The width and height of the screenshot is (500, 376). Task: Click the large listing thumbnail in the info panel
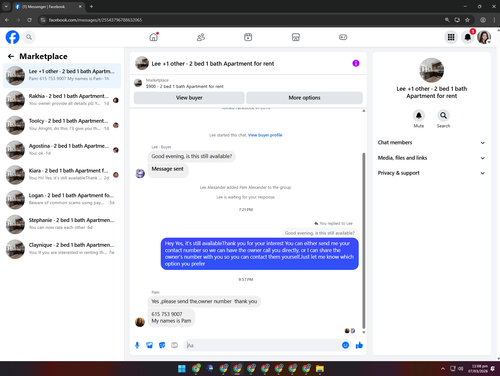point(431,70)
